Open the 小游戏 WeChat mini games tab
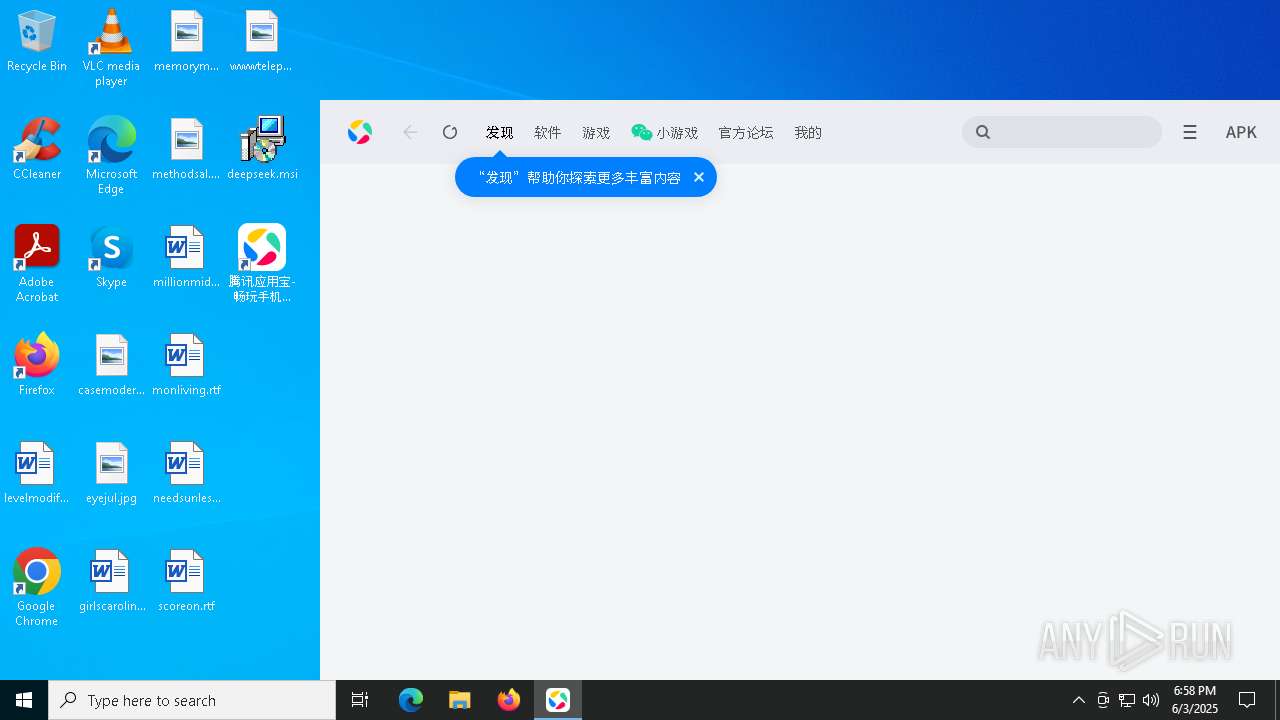The width and height of the screenshot is (1280, 720). click(x=665, y=132)
